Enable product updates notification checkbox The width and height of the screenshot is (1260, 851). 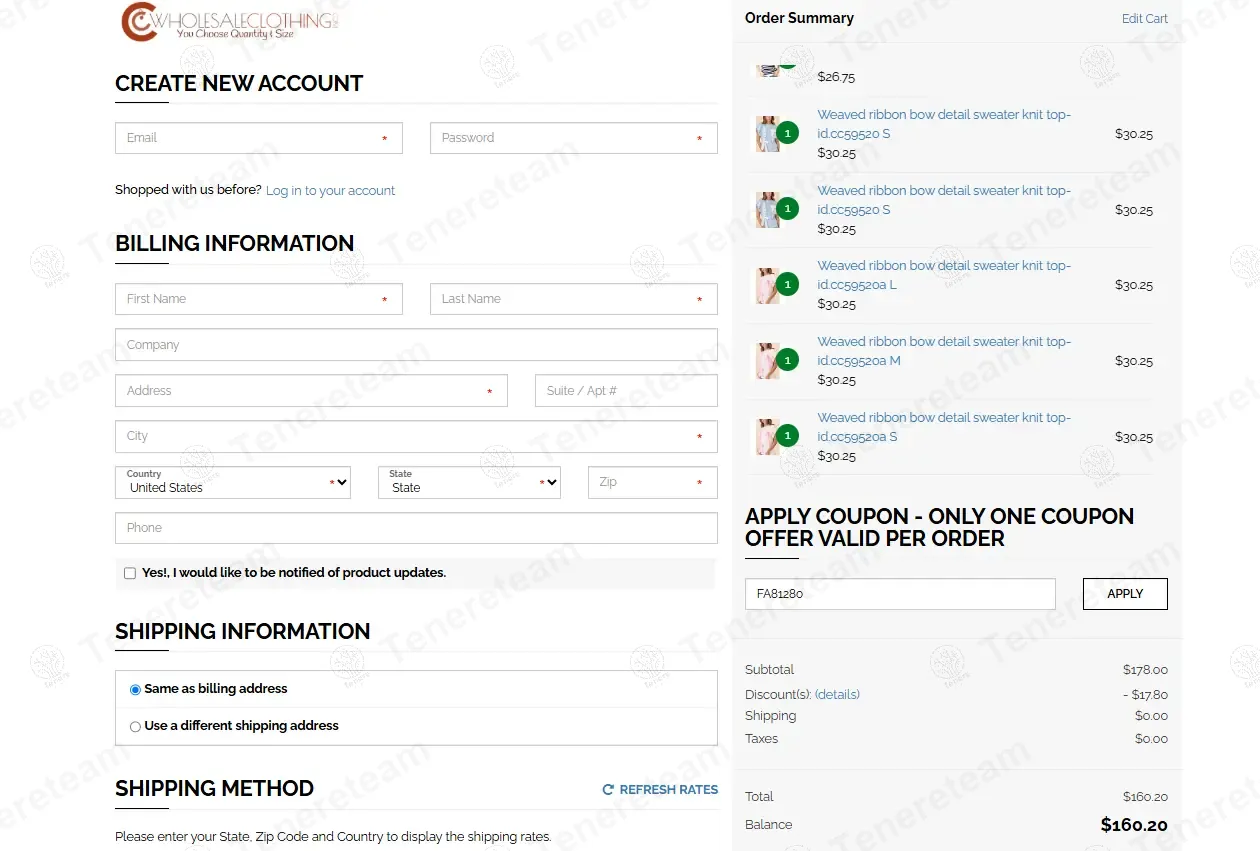coord(130,573)
